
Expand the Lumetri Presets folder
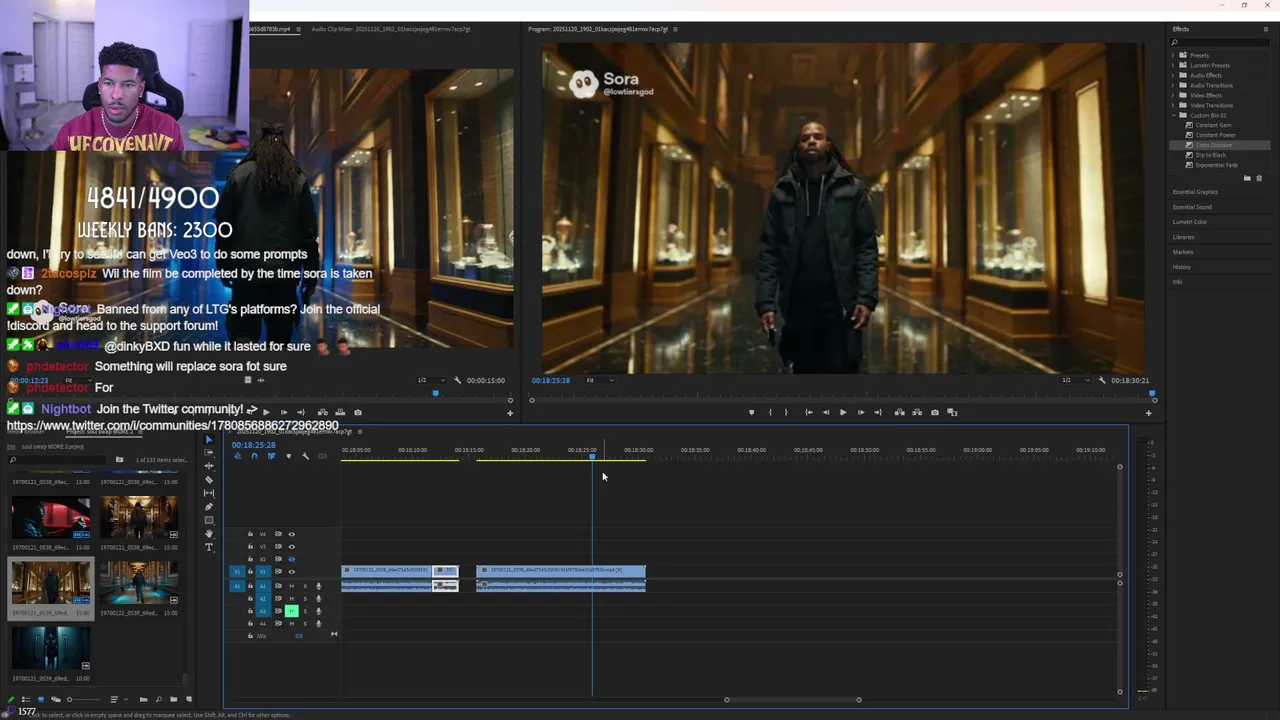tap(1174, 65)
